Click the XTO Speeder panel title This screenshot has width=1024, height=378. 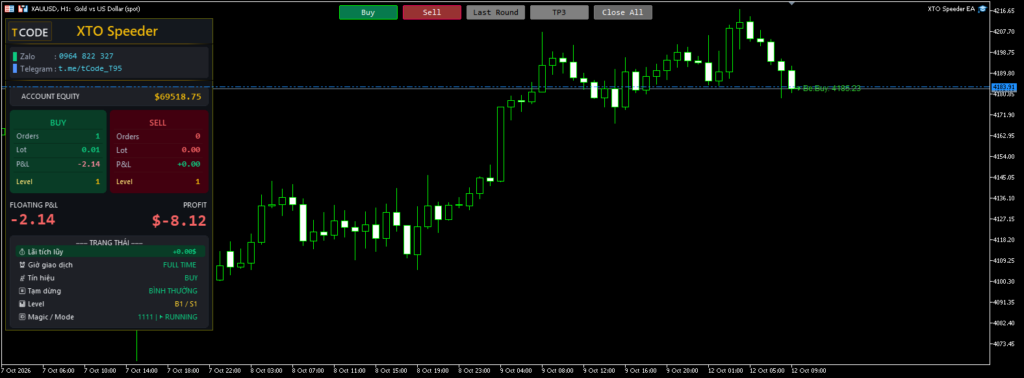[117, 31]
